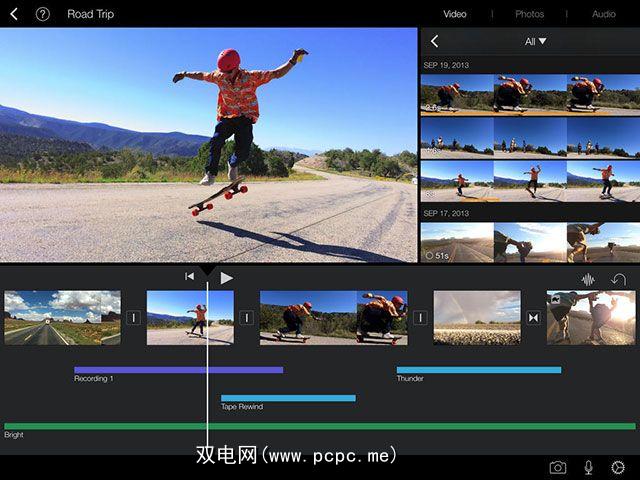Switch to the Audio tab
This screenshot has width=640, height=480.
coord(604,14)
